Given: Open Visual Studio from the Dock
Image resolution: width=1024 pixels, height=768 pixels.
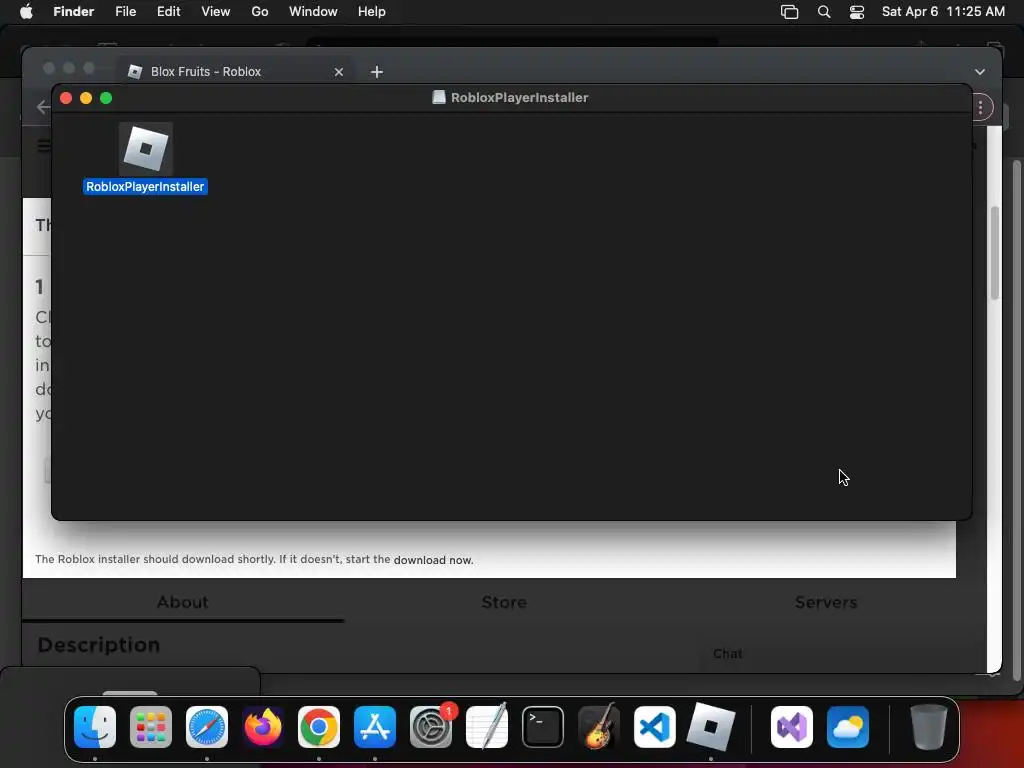Looking at the screenshot, I should pyautogui.click(x=792, y=727).
